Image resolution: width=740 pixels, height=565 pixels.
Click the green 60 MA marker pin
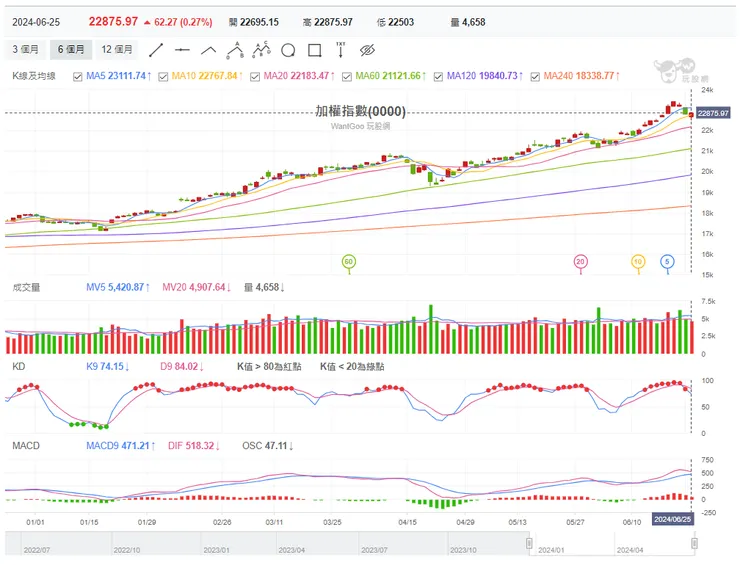(349, 262)
